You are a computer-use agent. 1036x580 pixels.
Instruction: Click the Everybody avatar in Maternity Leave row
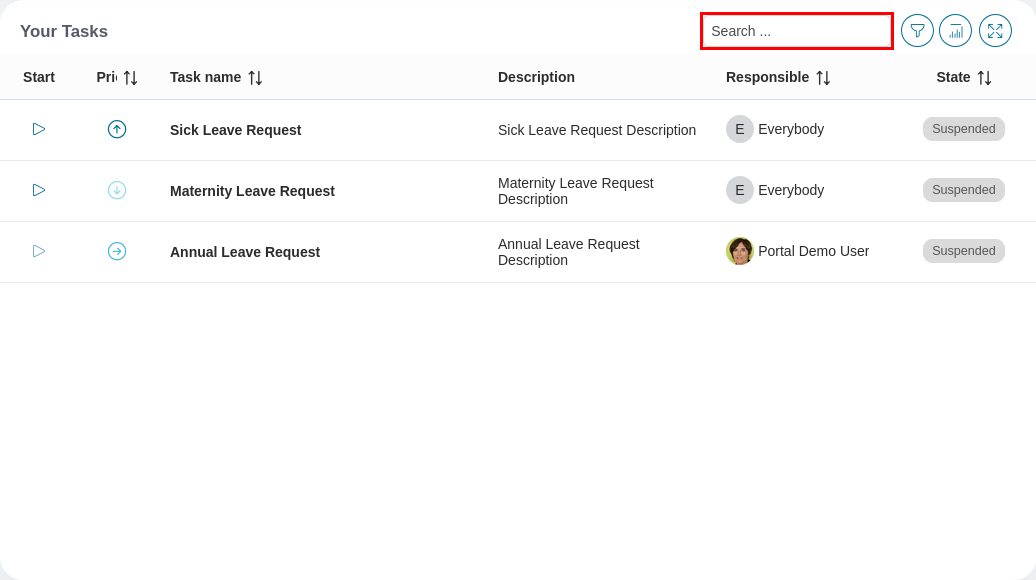tap(740, 190)
